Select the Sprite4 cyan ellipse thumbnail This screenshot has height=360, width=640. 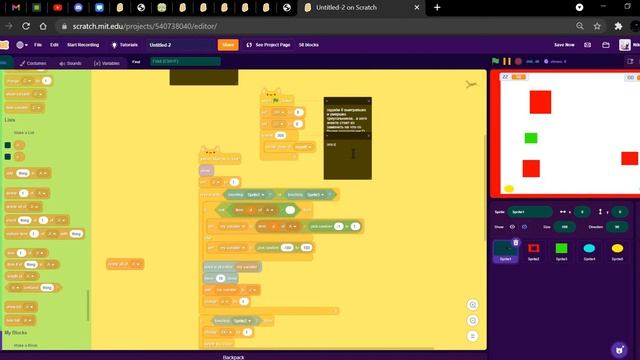589,251
